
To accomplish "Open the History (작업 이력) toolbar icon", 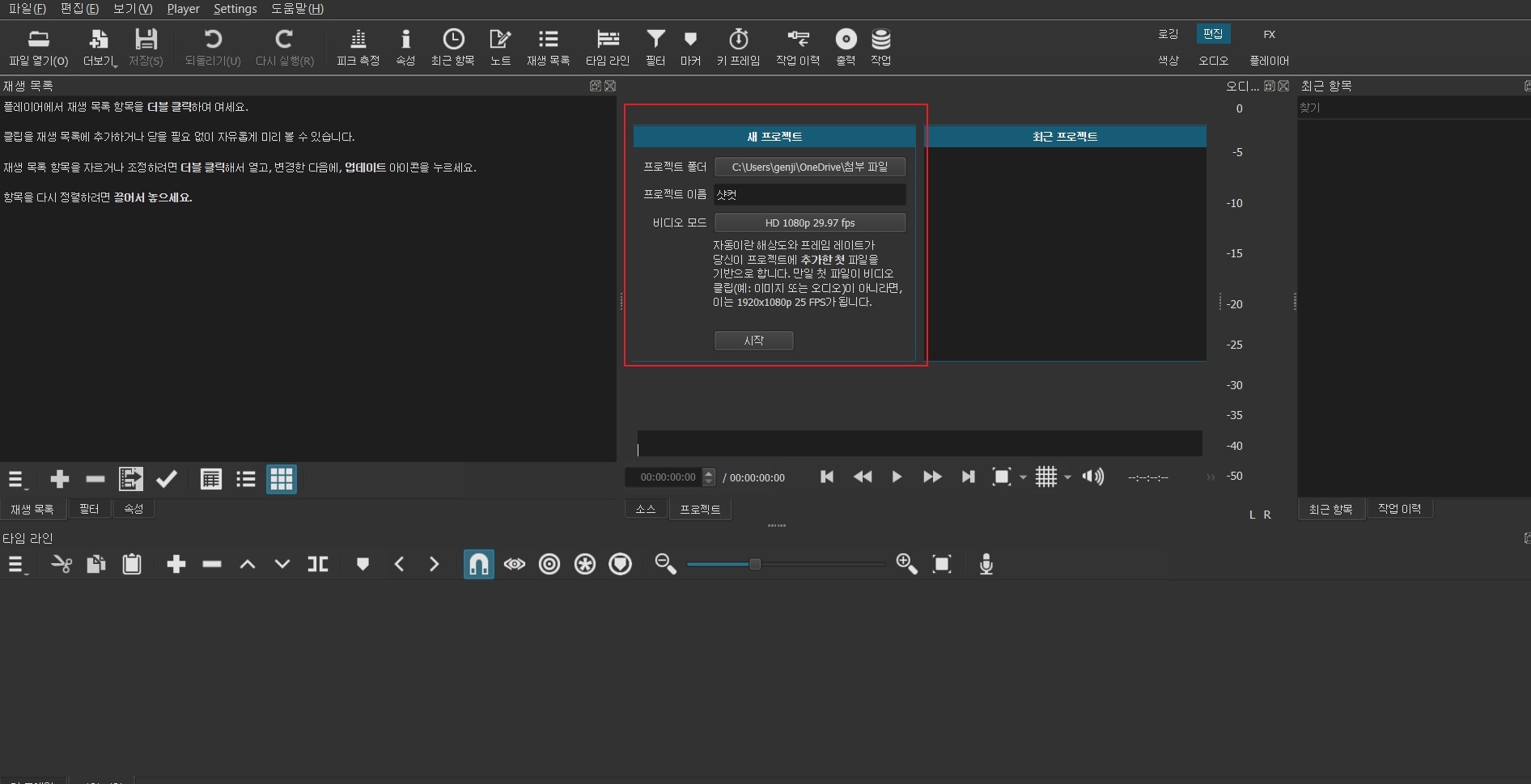I will (798, 48).
